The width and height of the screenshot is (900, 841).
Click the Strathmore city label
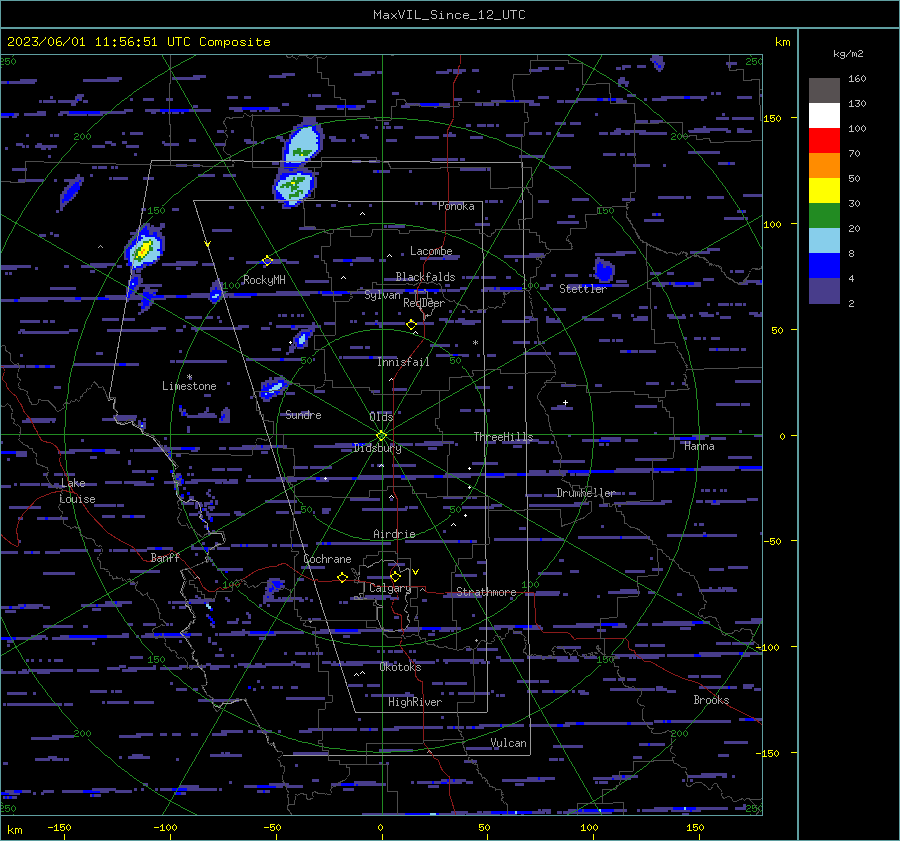tap(486, 592)
